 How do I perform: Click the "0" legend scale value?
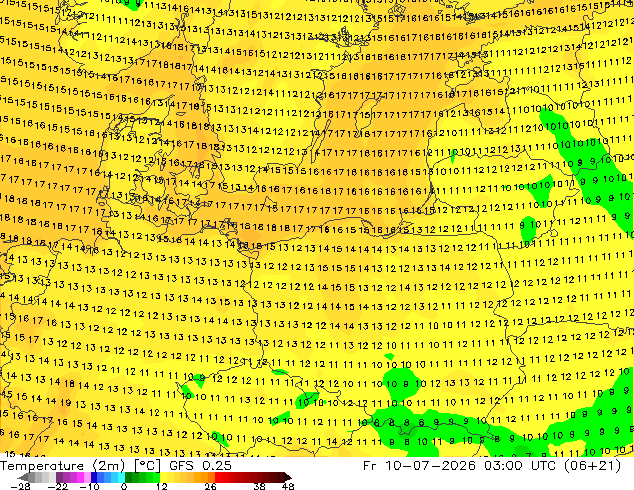pos(124,486)
